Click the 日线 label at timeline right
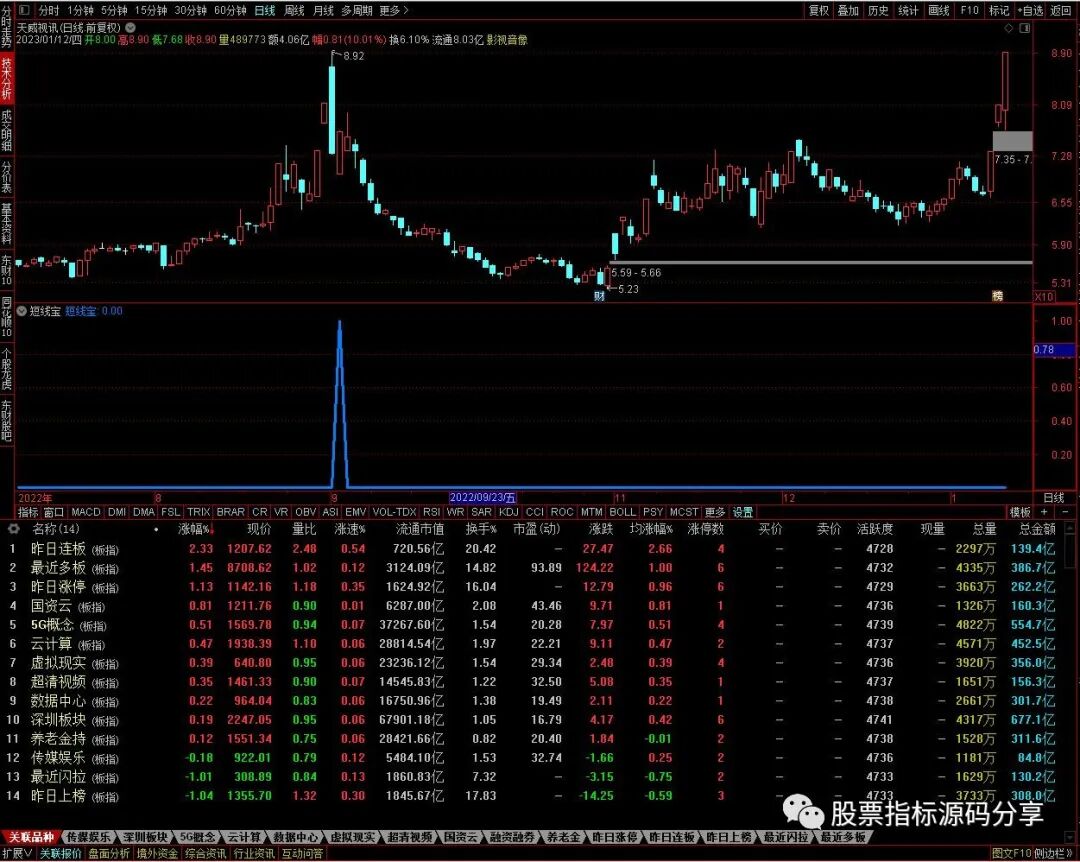The height and width of the screenshot is (862, 1080). [x=1054, y=497]
